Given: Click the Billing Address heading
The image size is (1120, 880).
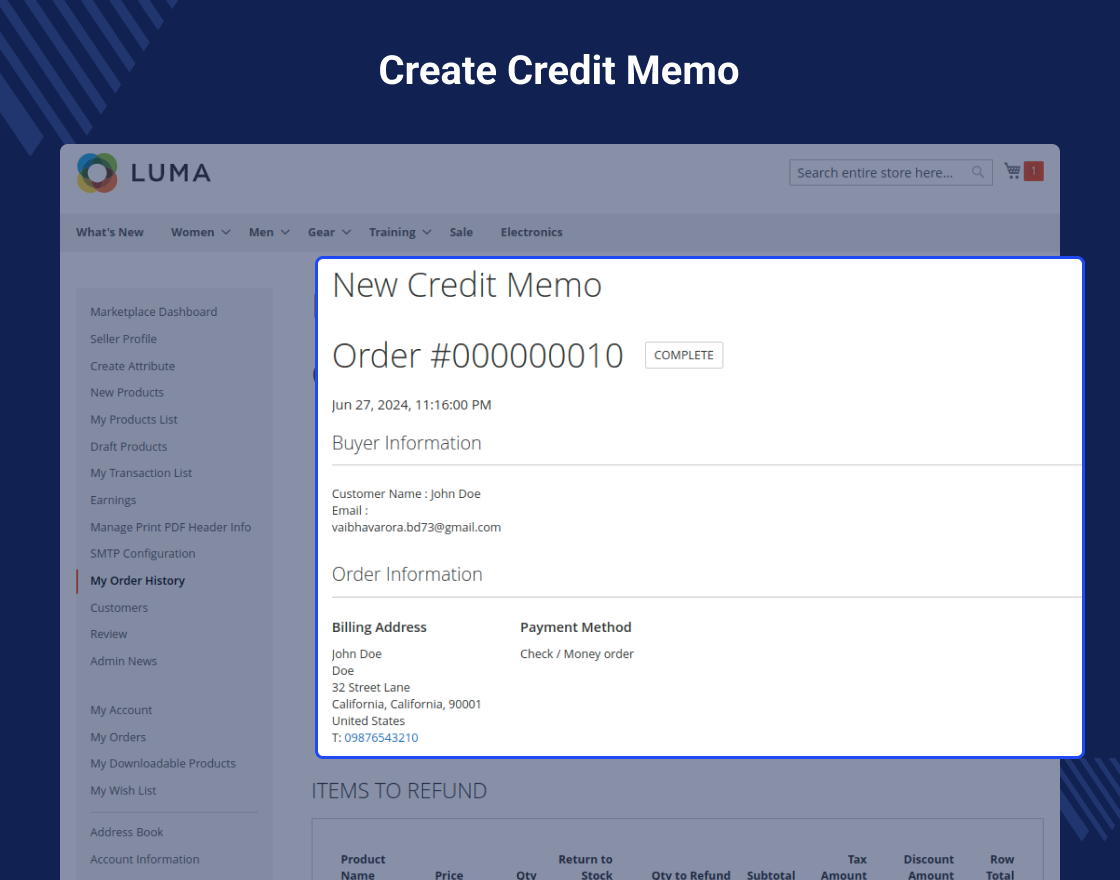Looking at the screenshot, I should click(379, 627).
